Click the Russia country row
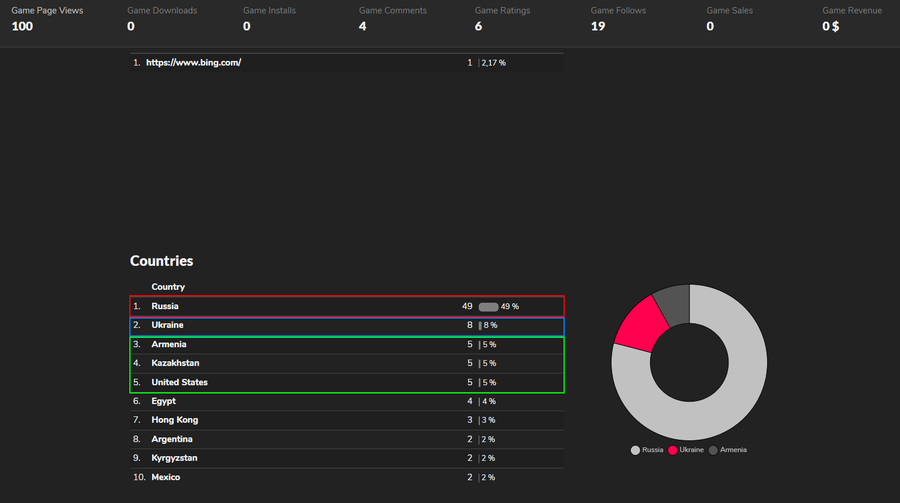900x503 pixels. [x=347, y=306]
